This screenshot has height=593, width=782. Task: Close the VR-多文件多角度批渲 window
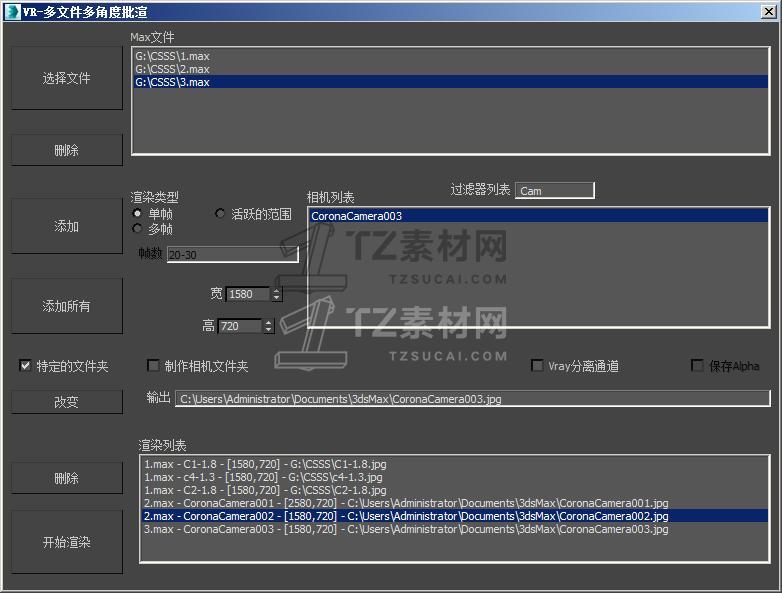[x=769, y=11]
